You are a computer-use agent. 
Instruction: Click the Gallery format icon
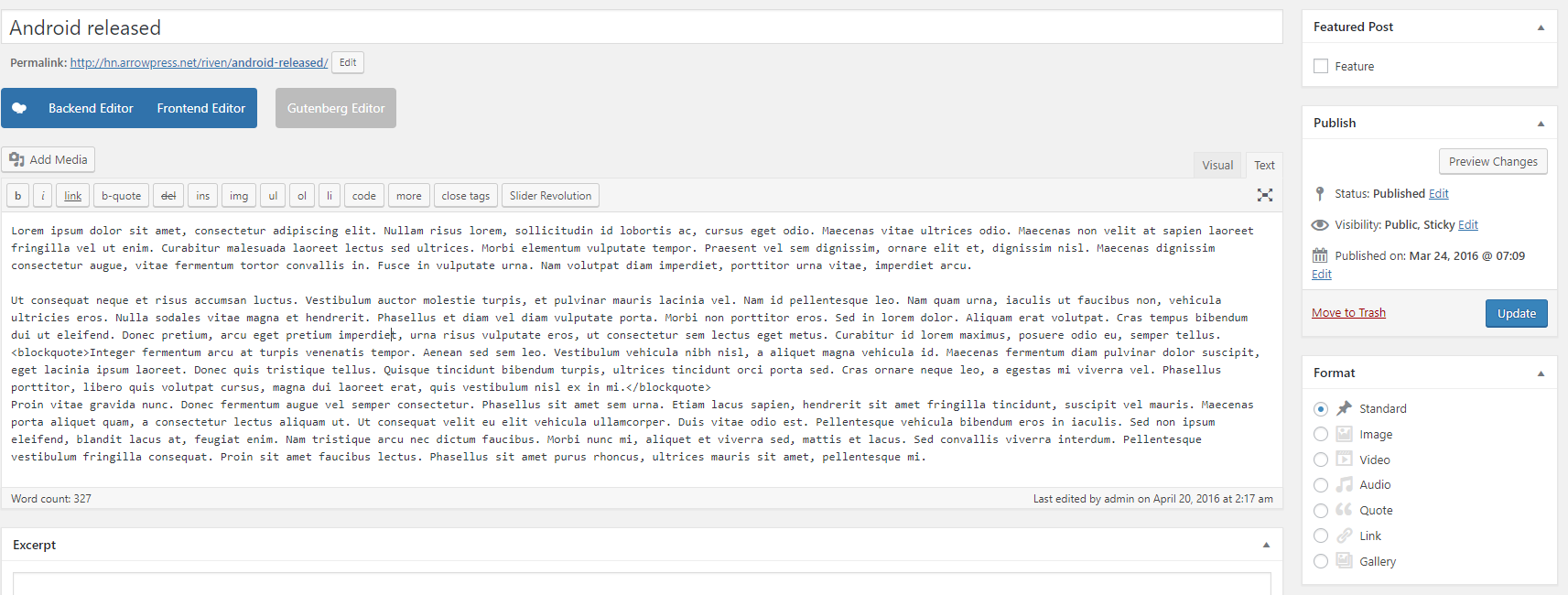click(x=1344, y=561)
